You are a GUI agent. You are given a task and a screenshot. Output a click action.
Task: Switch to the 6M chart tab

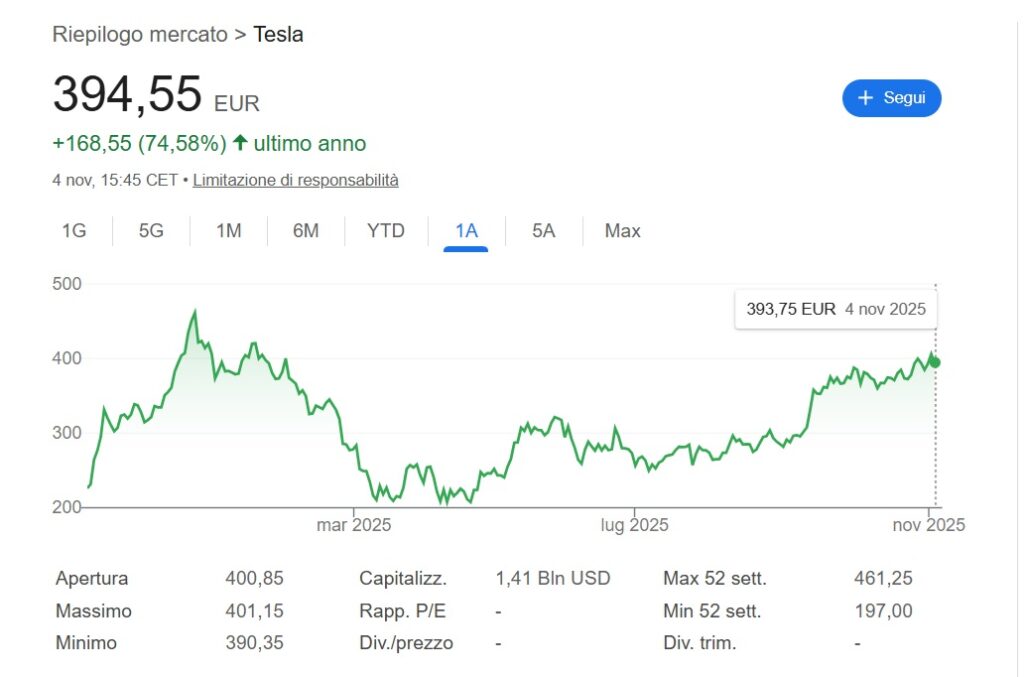tap(306, 231)
